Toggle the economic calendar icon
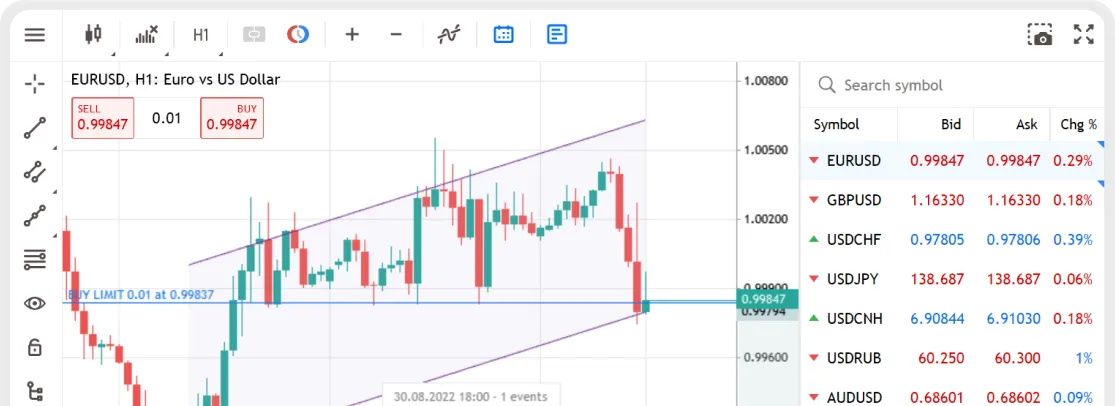1115x406 pixels. tap(504, 35)
